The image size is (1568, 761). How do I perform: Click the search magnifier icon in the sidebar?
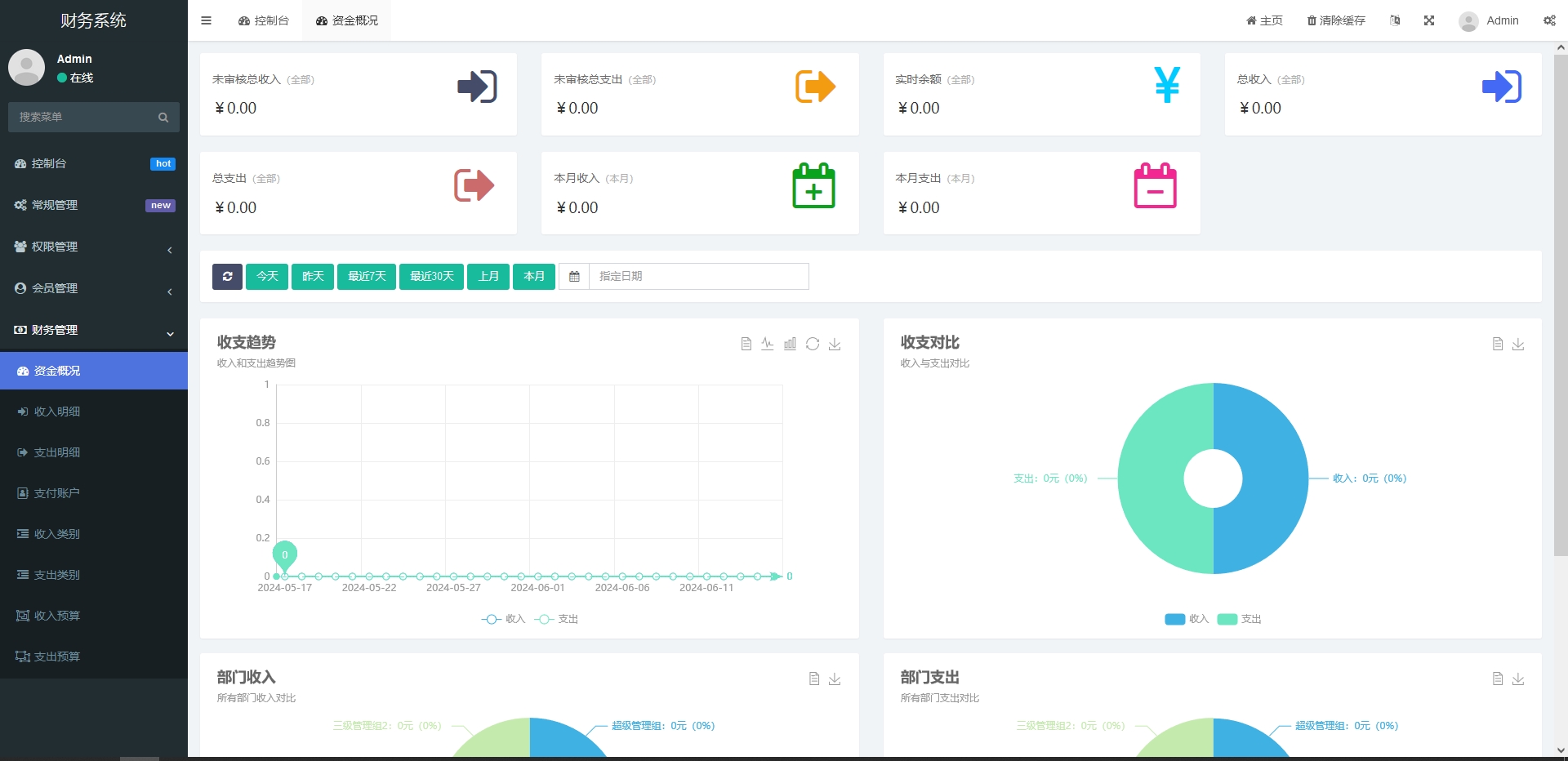pos(163,118)
